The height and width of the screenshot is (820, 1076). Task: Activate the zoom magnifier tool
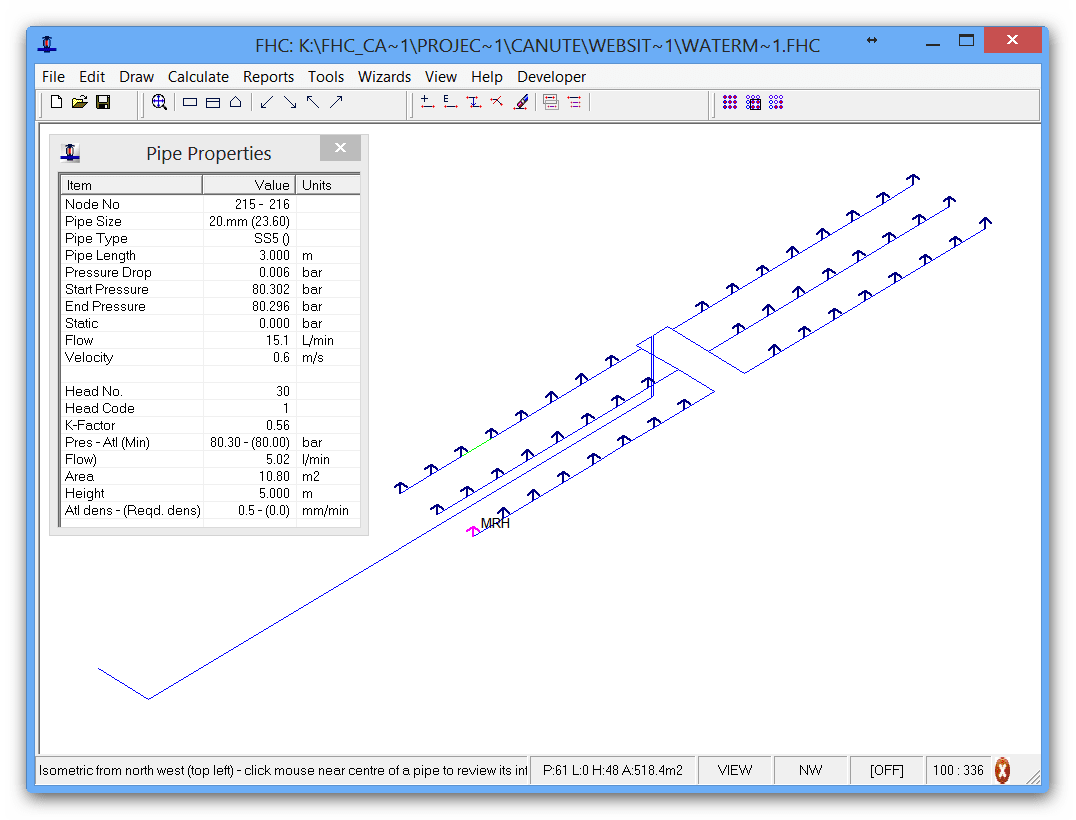pyautogui.click(x=159, y=102)
